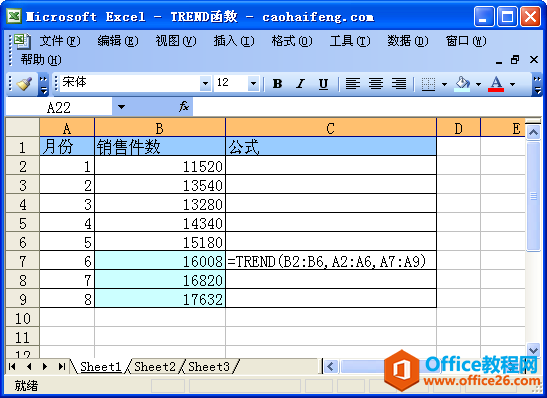The image size is (547, 398).
Task: Open the 格式(O) menu
Action: pos(292,41)
